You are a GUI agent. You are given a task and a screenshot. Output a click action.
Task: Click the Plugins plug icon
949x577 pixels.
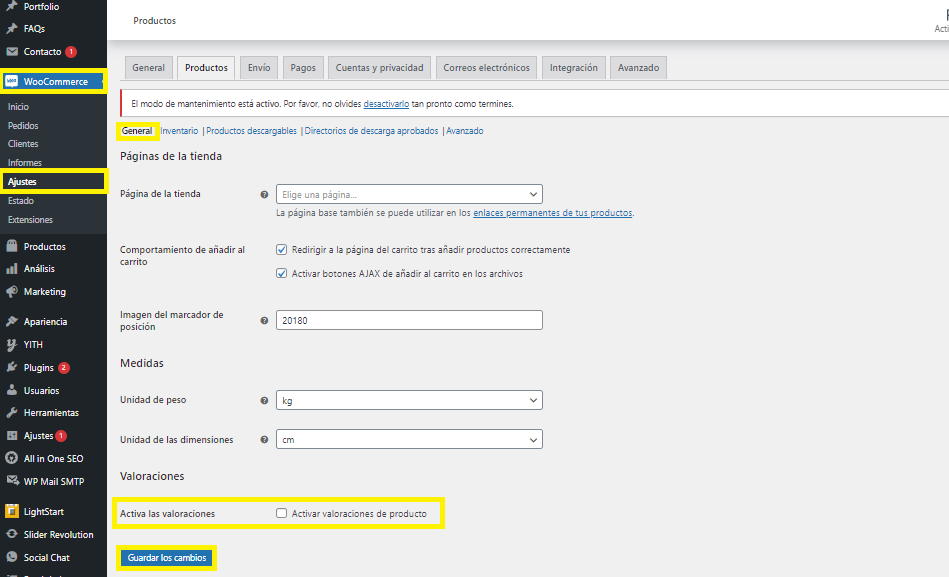click(12, 368)
